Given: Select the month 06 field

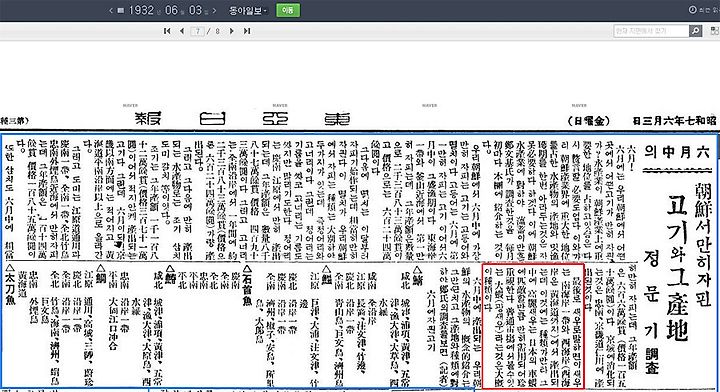Looking at the screenshot, I should 171,10.
